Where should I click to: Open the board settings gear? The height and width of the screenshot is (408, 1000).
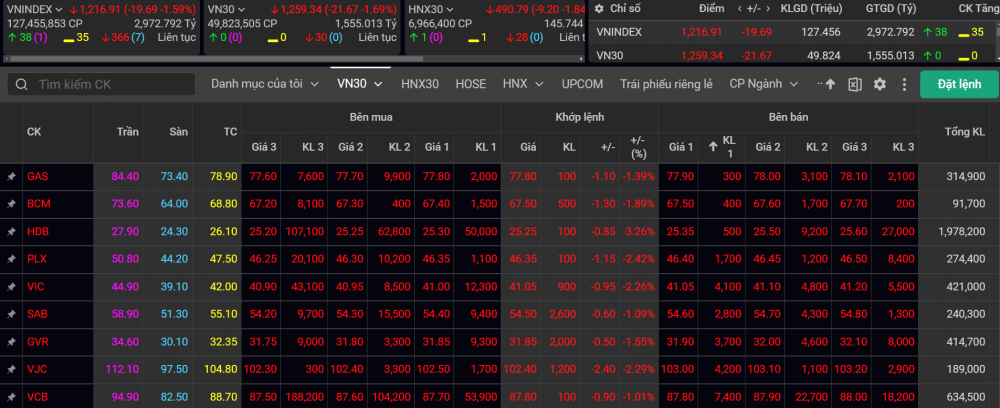[x=880, y=85]
